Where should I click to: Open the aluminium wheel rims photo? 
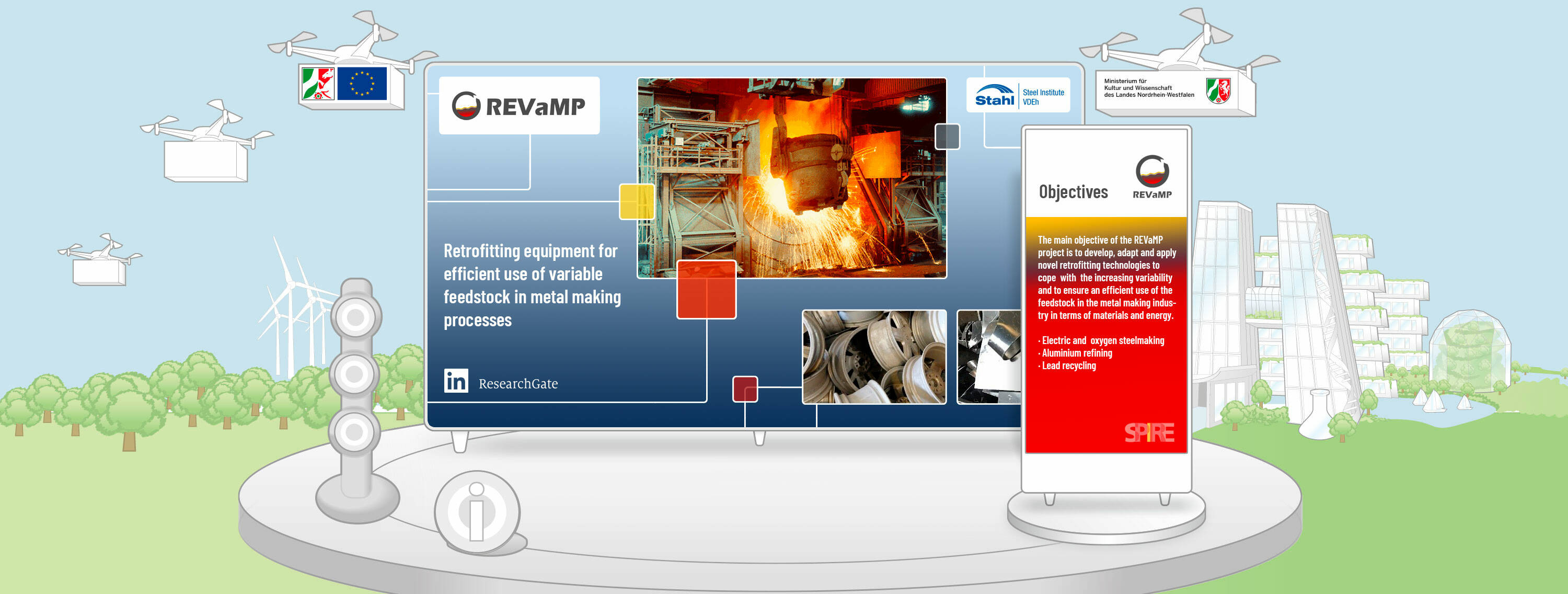(x=874, y=357)
